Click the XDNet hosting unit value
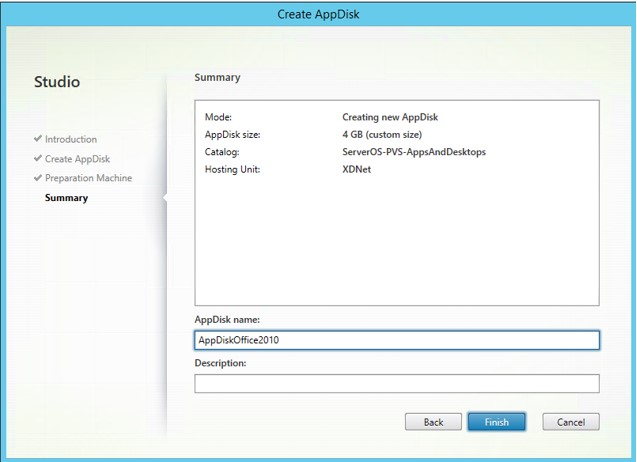The image size is (637, 462). pos(357,171)
